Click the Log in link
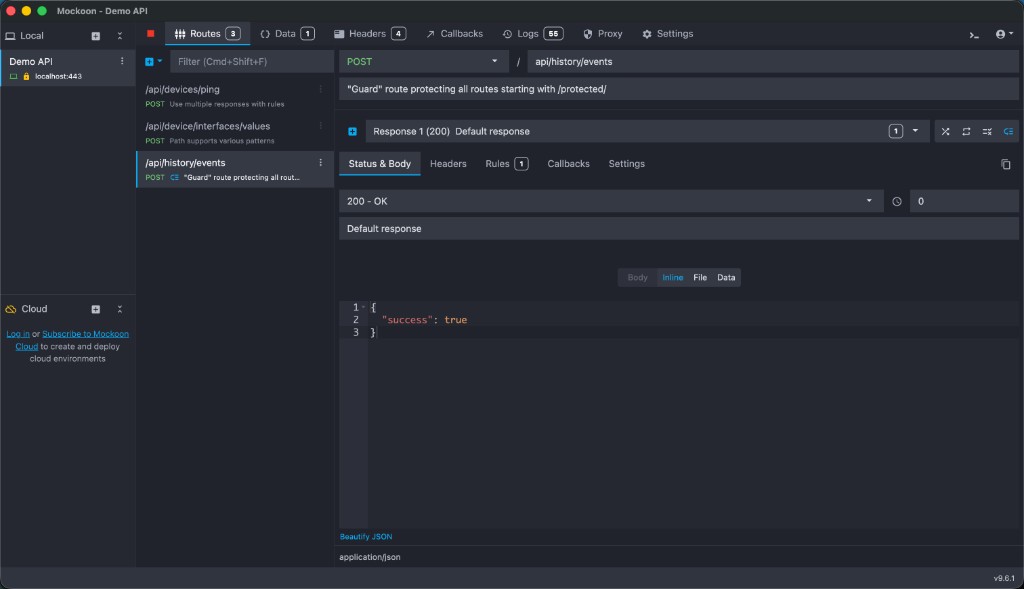 [18, 334]
